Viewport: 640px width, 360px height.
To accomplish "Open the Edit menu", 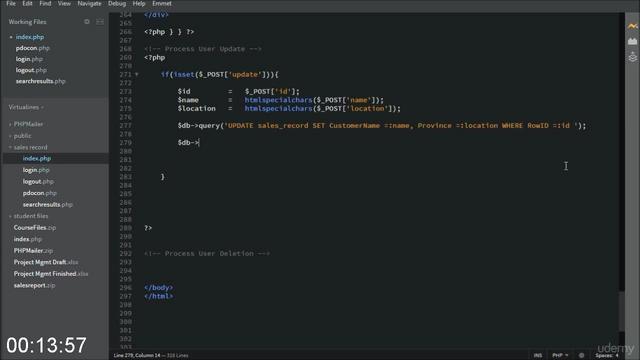I will pos(27,4).
